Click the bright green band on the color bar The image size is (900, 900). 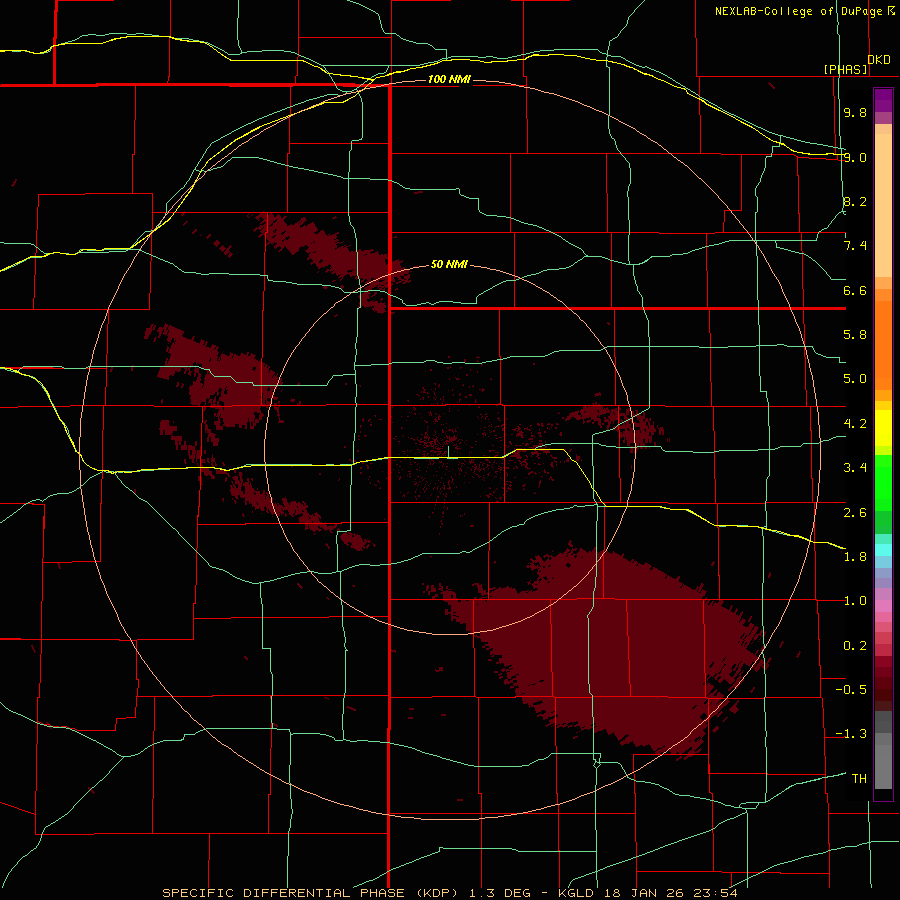click(x=883, y=482)
